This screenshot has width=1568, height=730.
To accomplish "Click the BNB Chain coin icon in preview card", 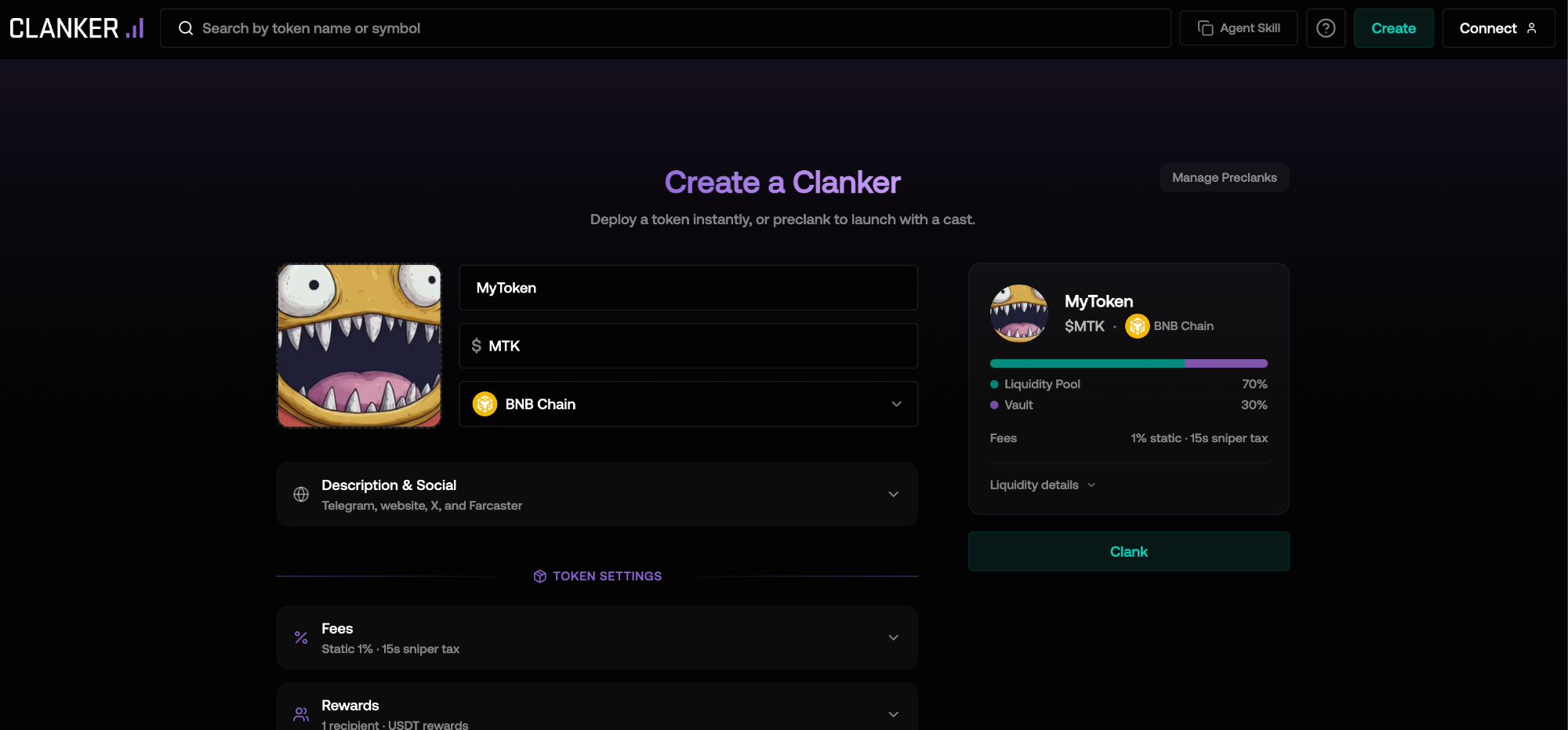I will coord(1138,325).
